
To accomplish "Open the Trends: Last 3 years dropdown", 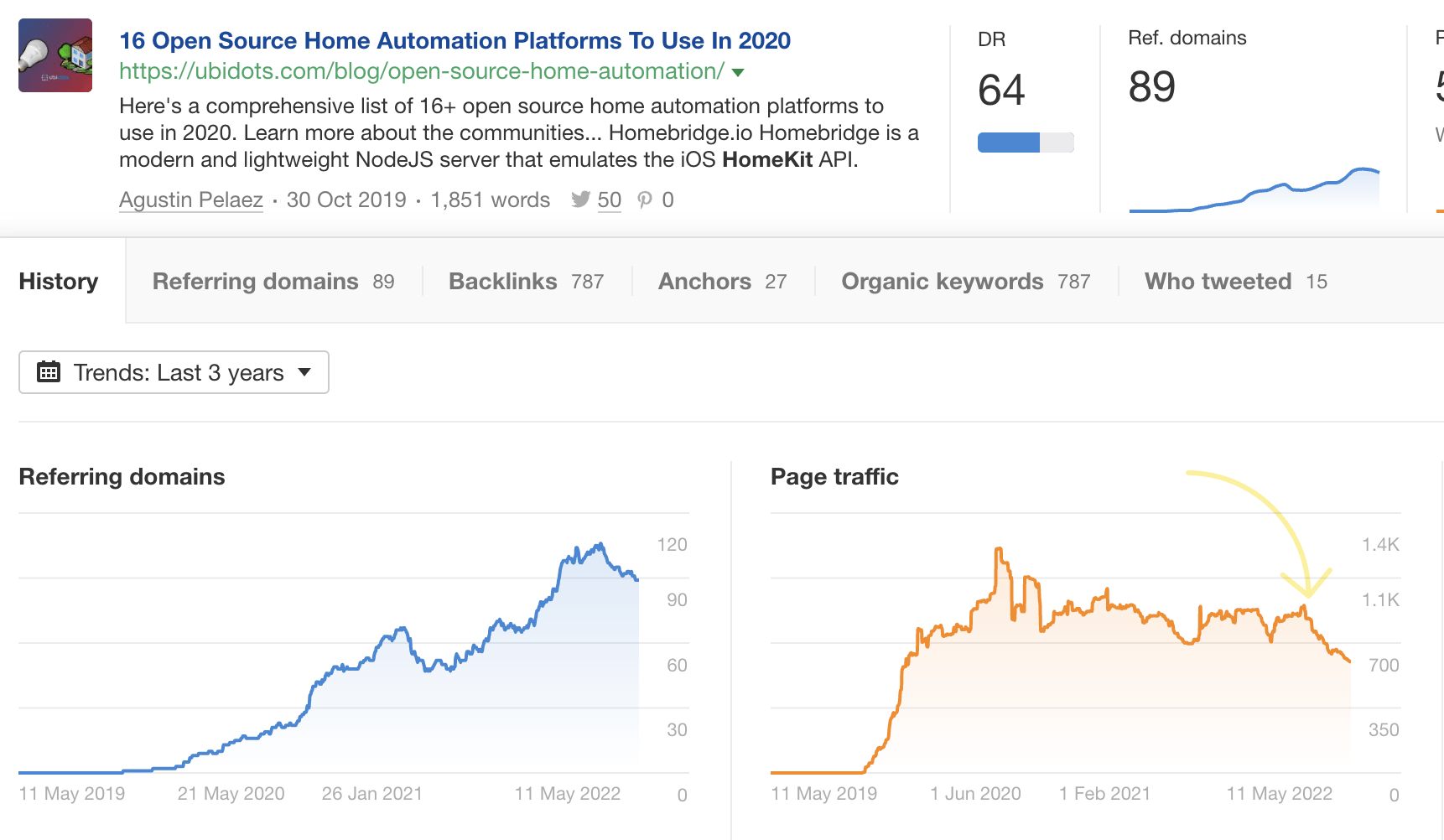I will pos(174,371).
